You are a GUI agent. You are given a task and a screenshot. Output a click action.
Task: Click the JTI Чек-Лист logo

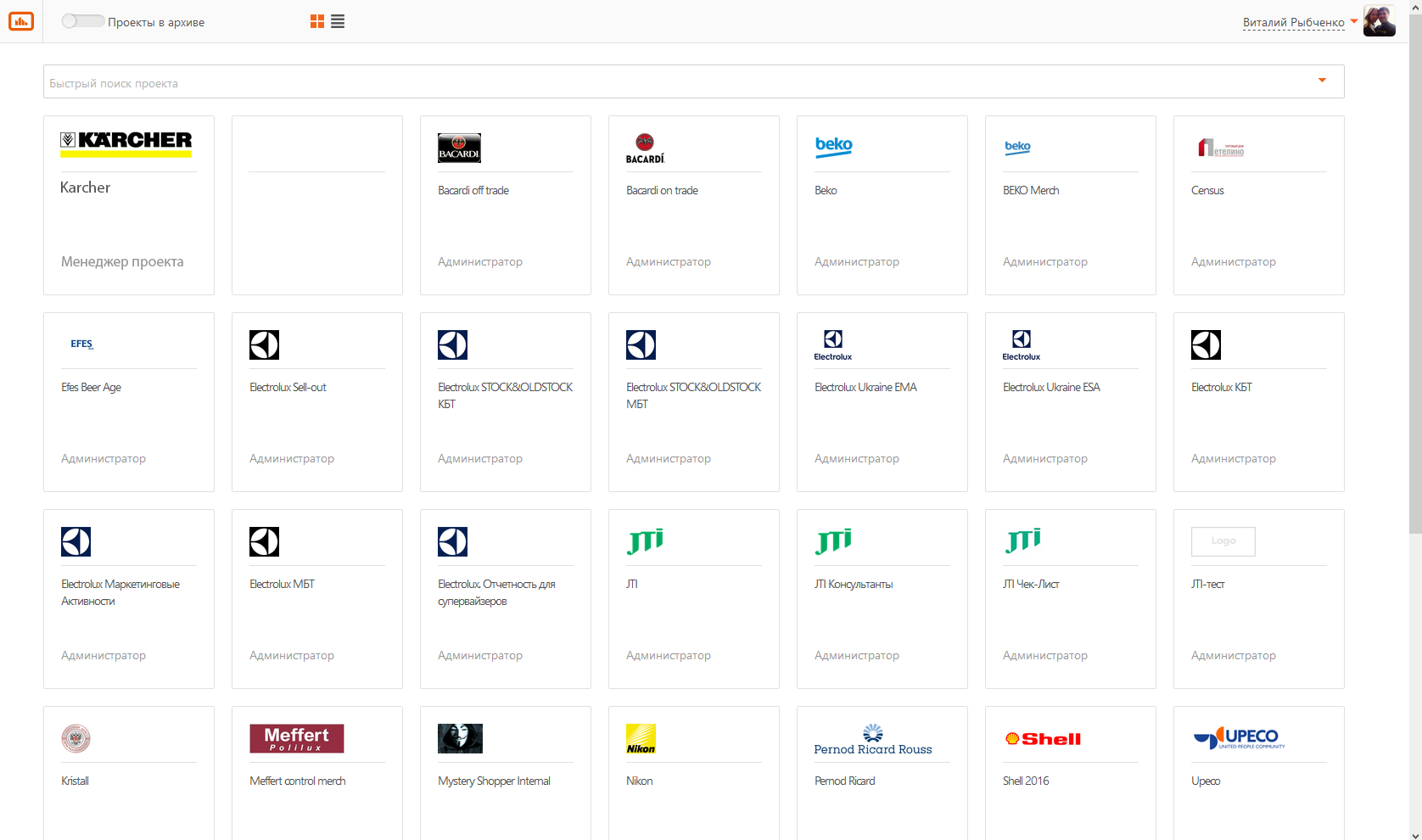pyautogui.click(x=1022, y=540)
